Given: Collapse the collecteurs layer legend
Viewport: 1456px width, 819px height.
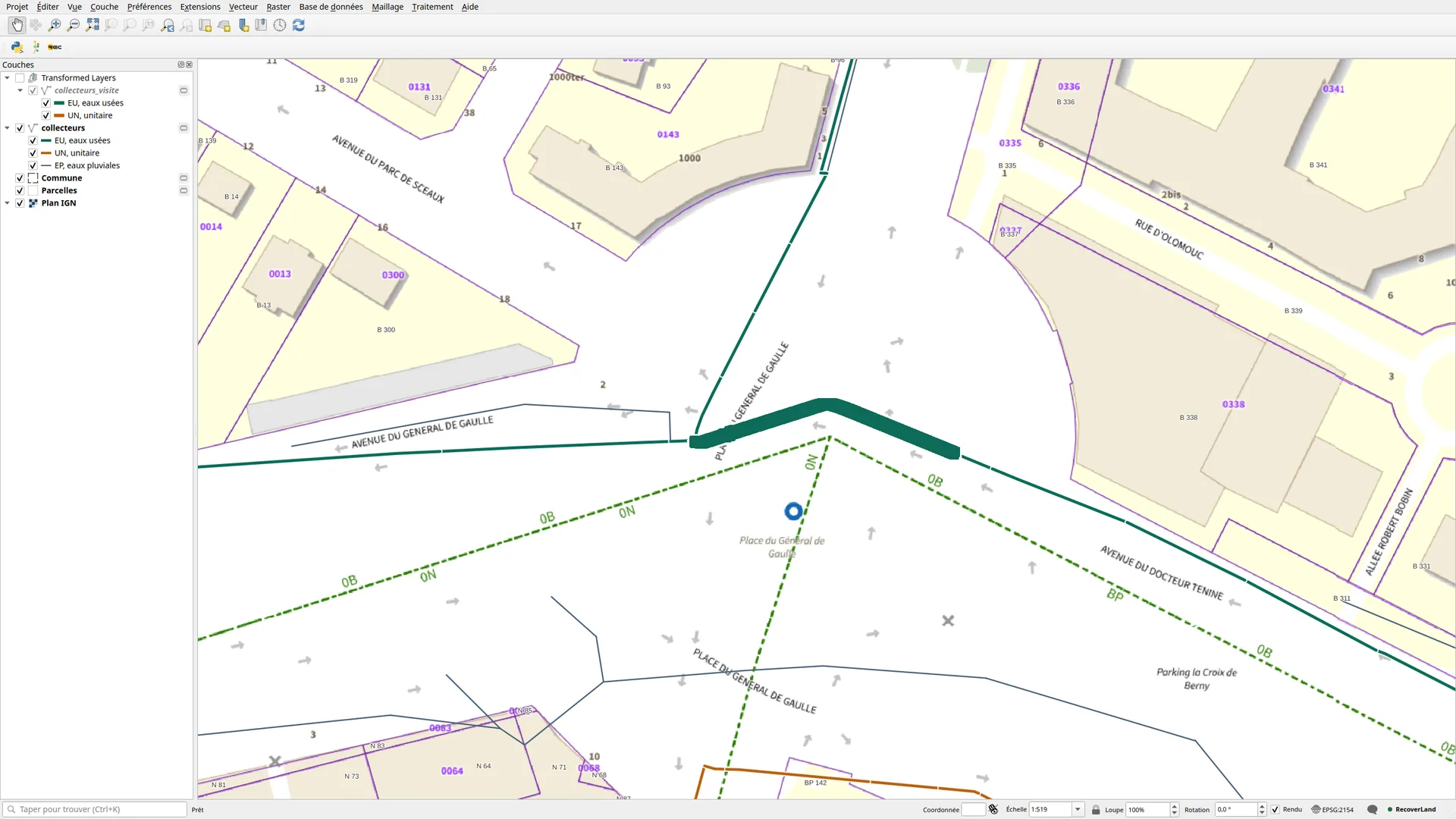Looking at the screenshot, I should coord(7,128).
